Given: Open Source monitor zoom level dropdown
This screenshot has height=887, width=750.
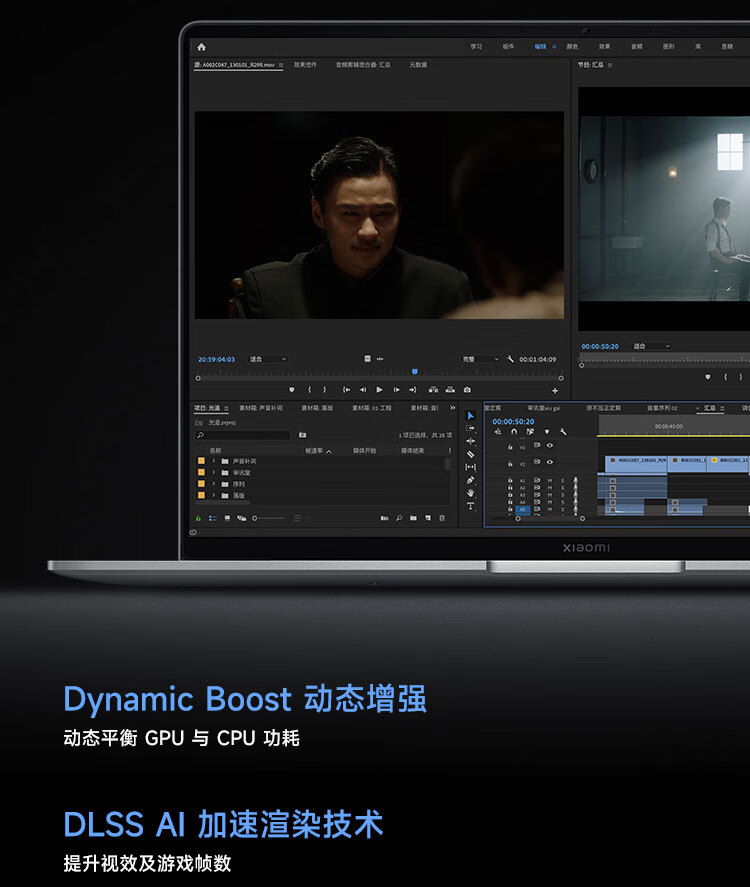Looking at the screenshot, I should point(269,359).
